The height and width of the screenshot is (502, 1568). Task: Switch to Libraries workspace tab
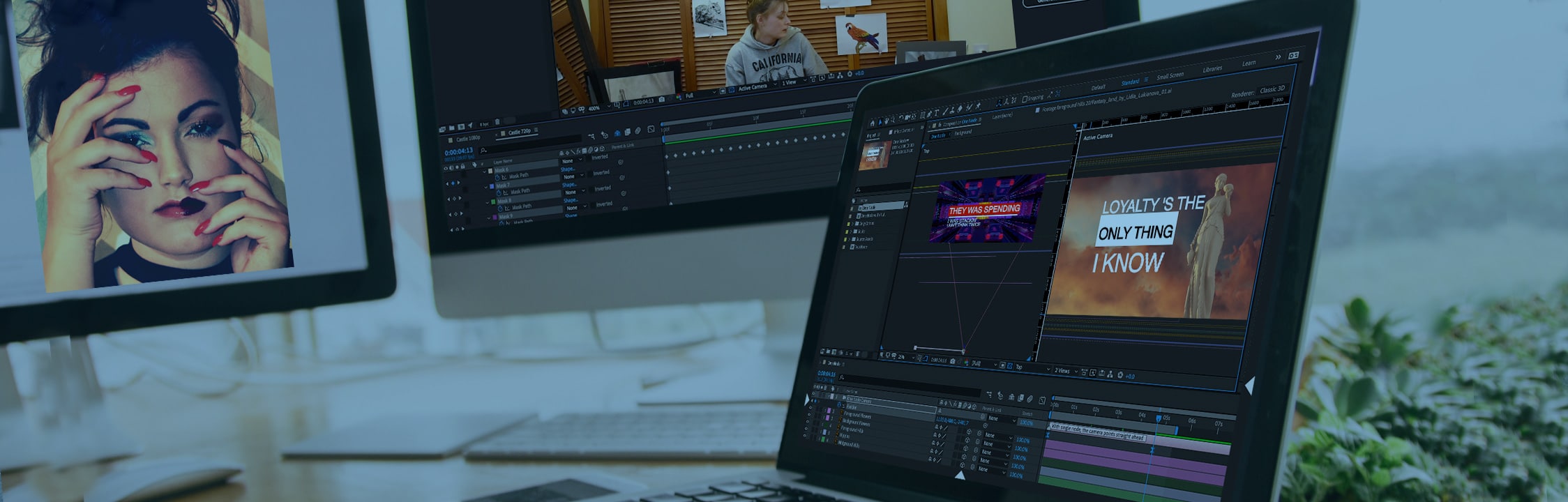tap(1212, 69)
